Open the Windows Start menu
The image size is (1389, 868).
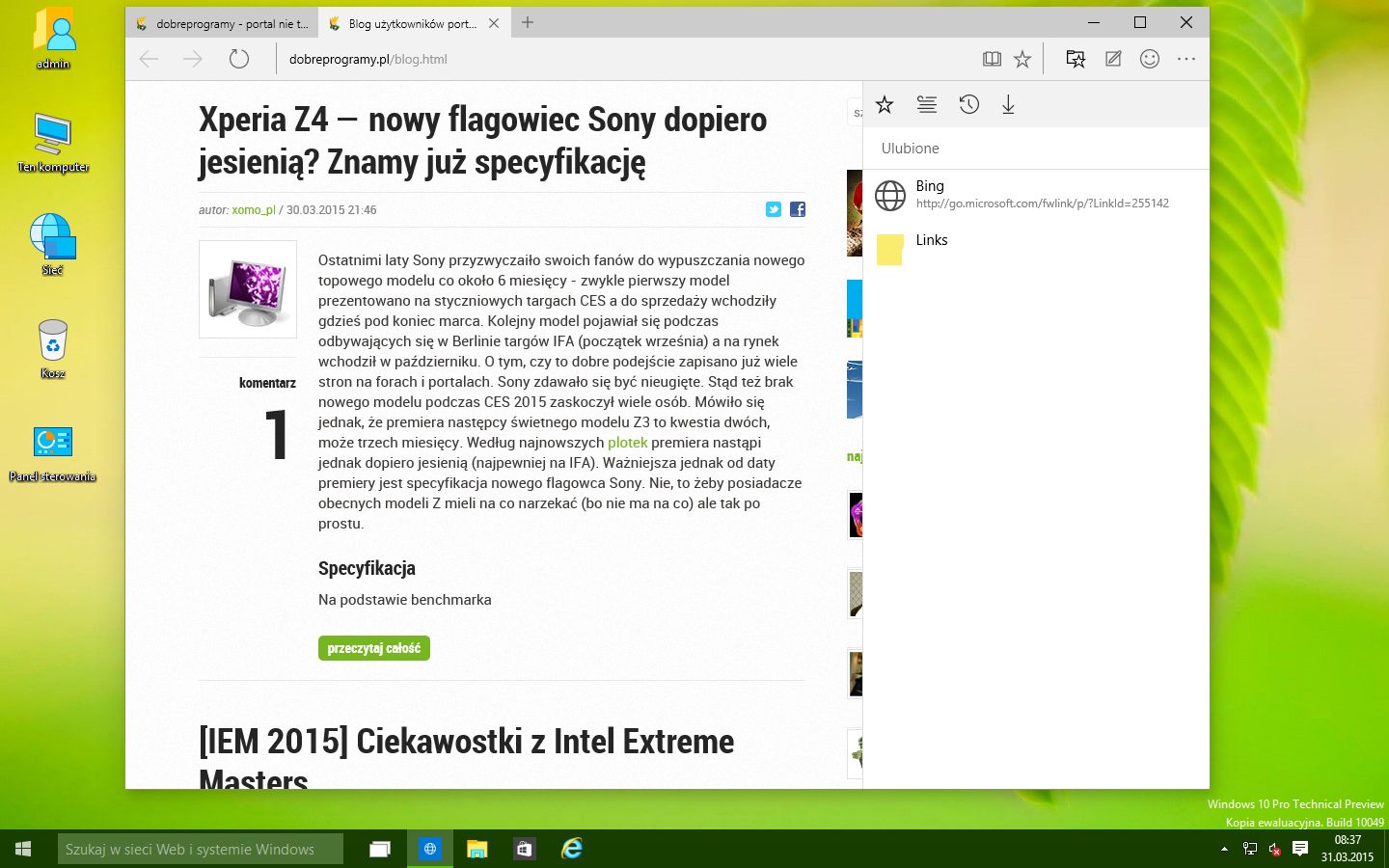[x=23, y=849]
